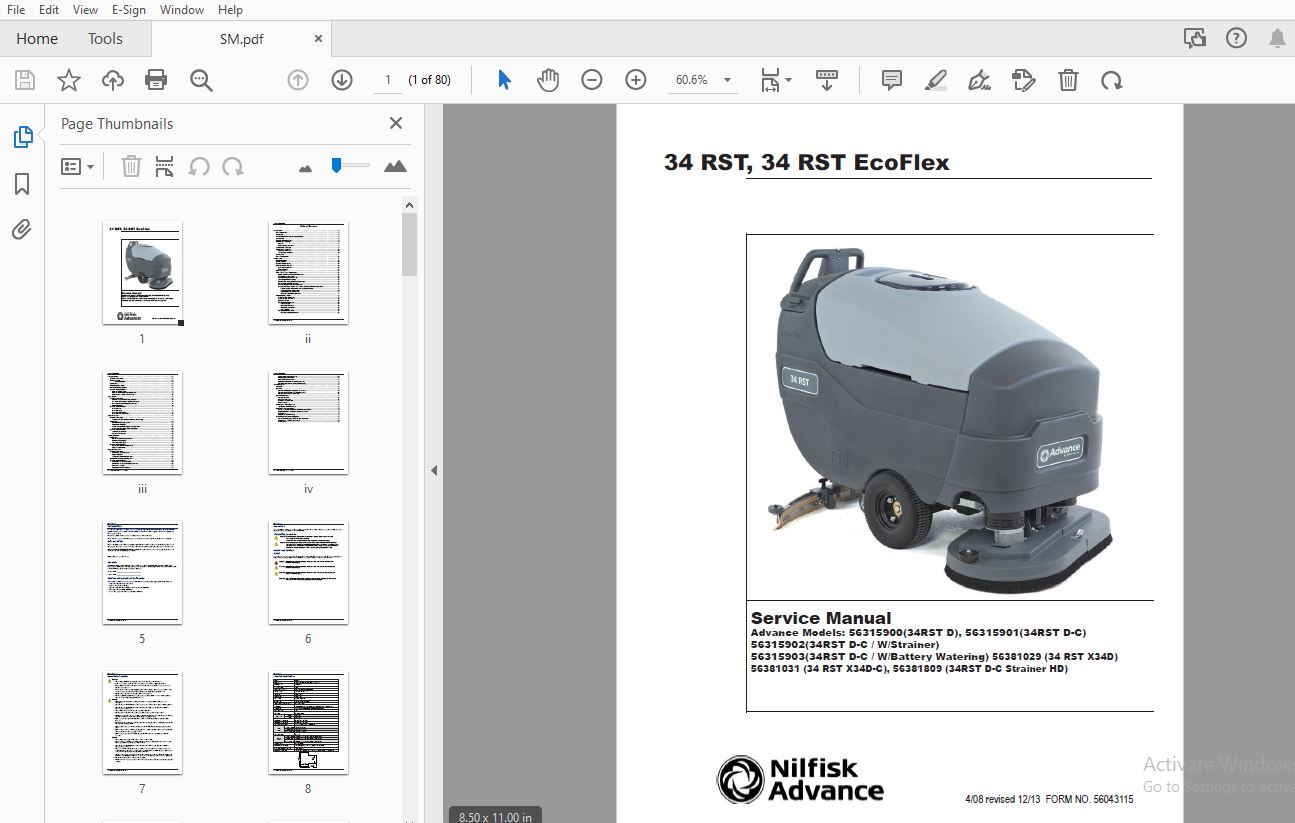This screenshot has height=823, width=1295.
Task: Open the Window menu
Action: pos(182,10)
